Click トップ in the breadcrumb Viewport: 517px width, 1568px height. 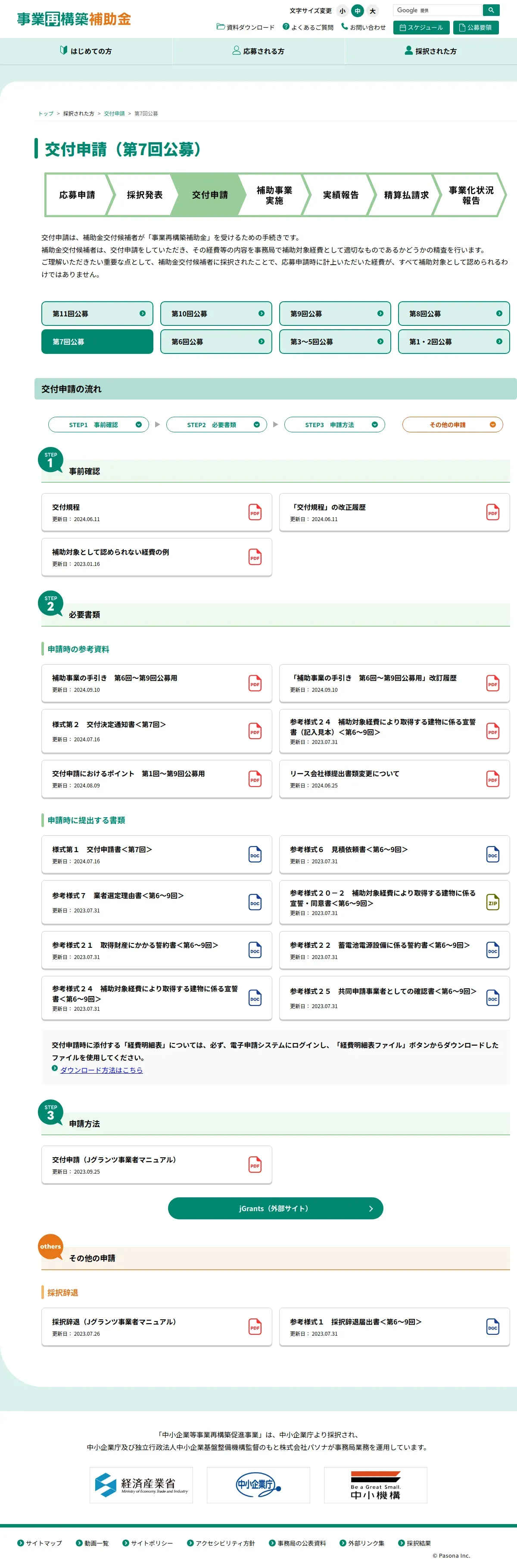(46, 113)
